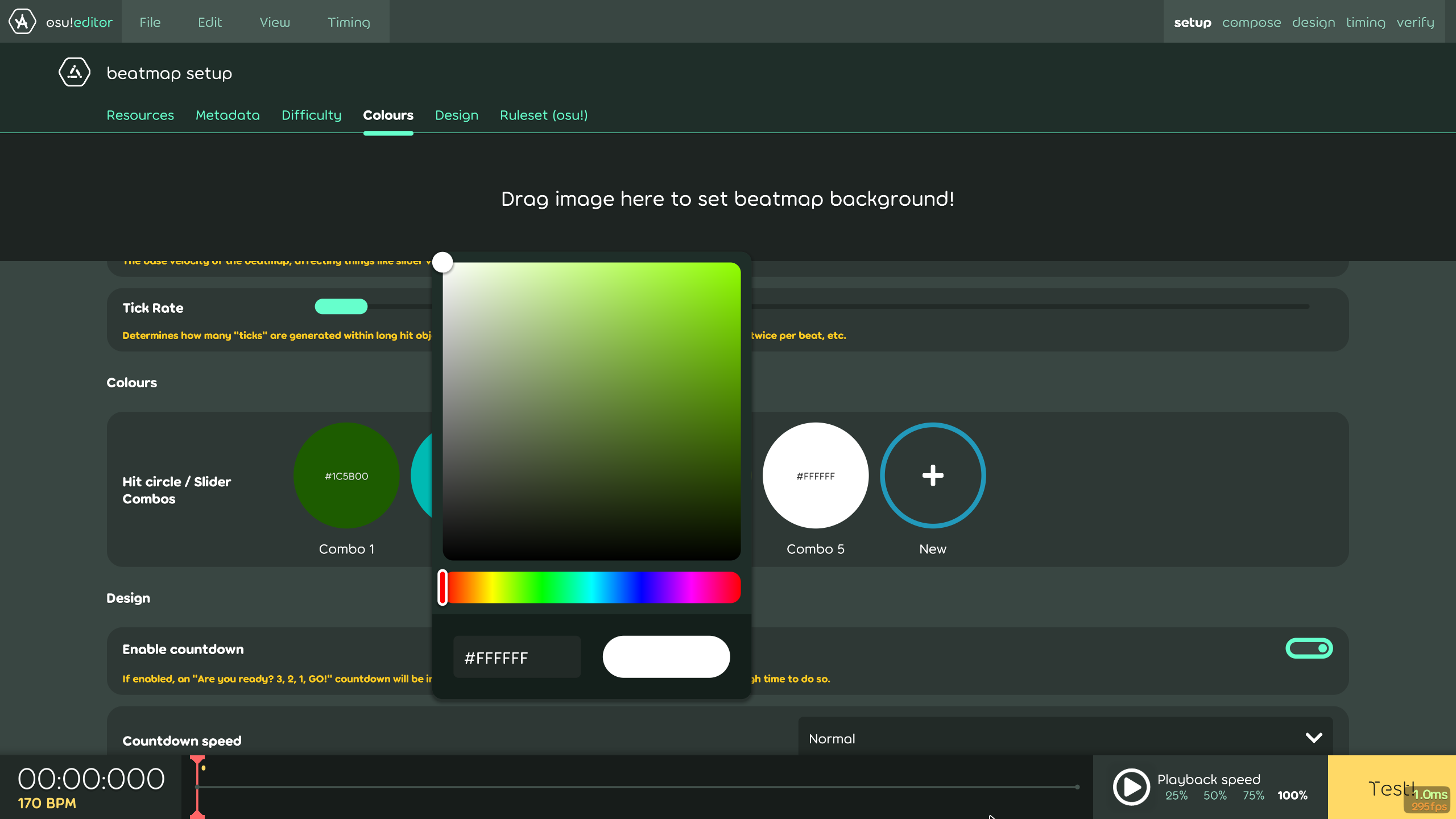The height and width of the screenshot is (819, 1456).
Task: Add a new combo colour with the plus icon
Action: click(x=932, y=475)
